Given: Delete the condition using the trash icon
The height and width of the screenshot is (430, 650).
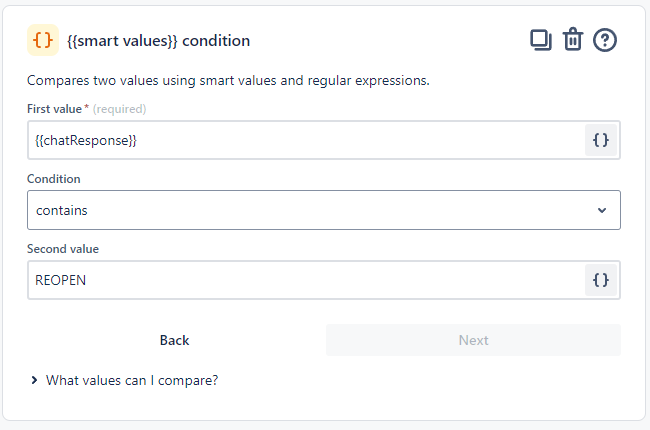Looking at the screenshot, I should pos(572,40).
